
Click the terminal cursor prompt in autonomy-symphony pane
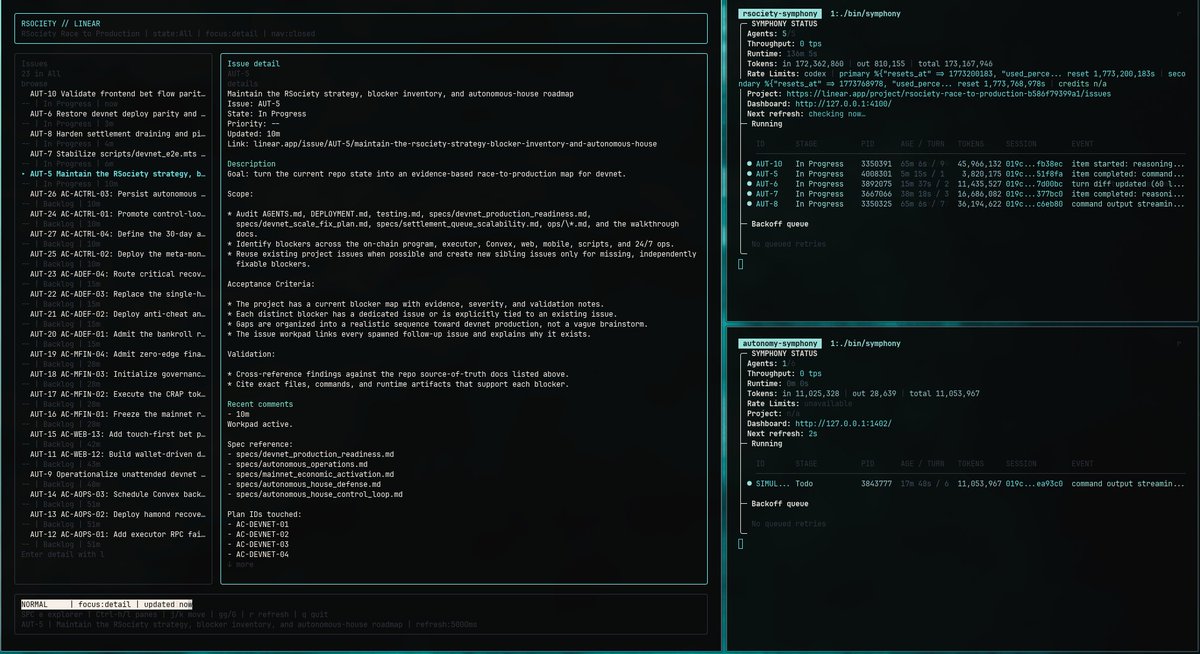point(741,543)
